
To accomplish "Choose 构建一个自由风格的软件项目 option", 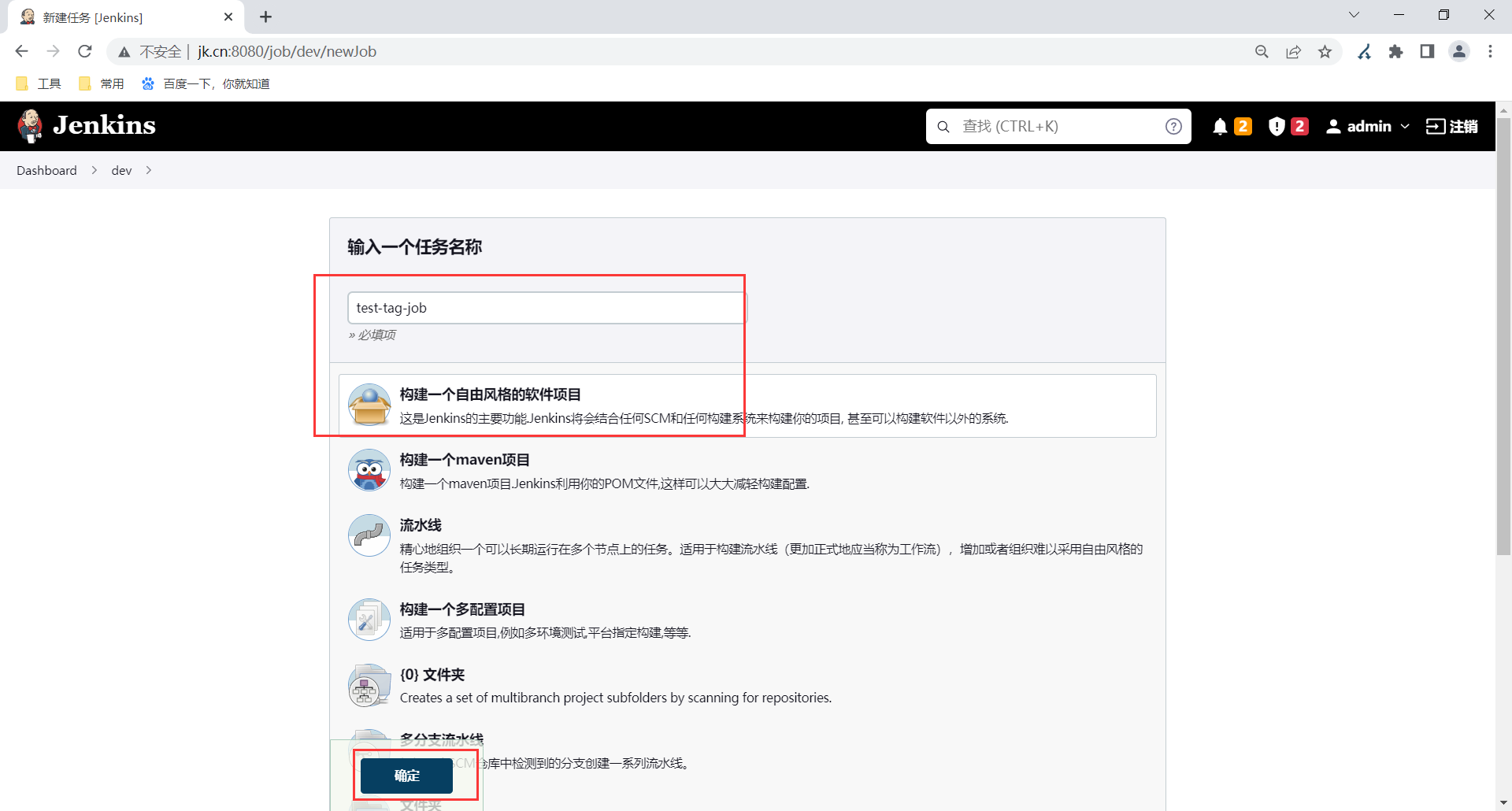I will 747,405.
